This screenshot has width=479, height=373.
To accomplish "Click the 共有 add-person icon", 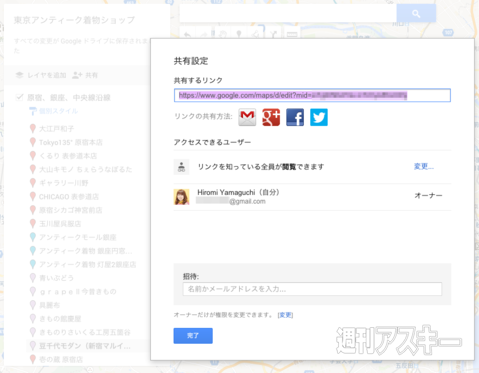I will pos(77,75).
